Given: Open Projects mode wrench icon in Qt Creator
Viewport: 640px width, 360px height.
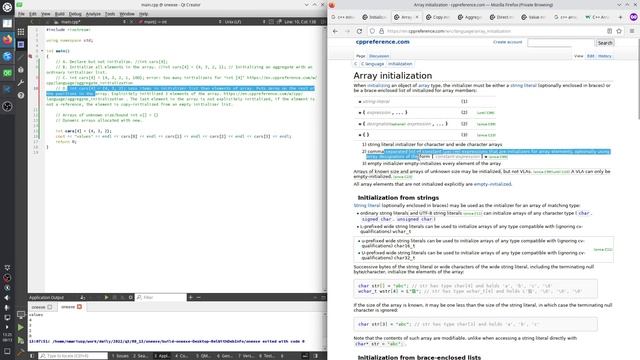Looking at the screenshot, I should point(21,82).
